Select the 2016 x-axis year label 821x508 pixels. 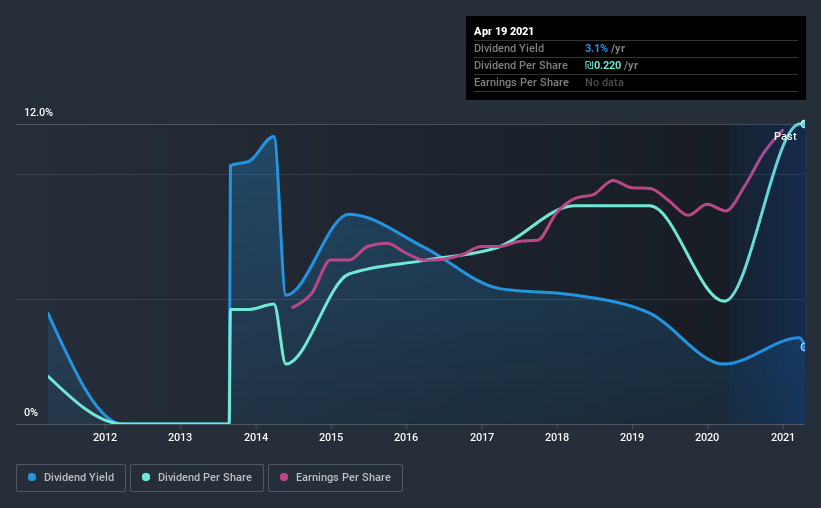406,437
